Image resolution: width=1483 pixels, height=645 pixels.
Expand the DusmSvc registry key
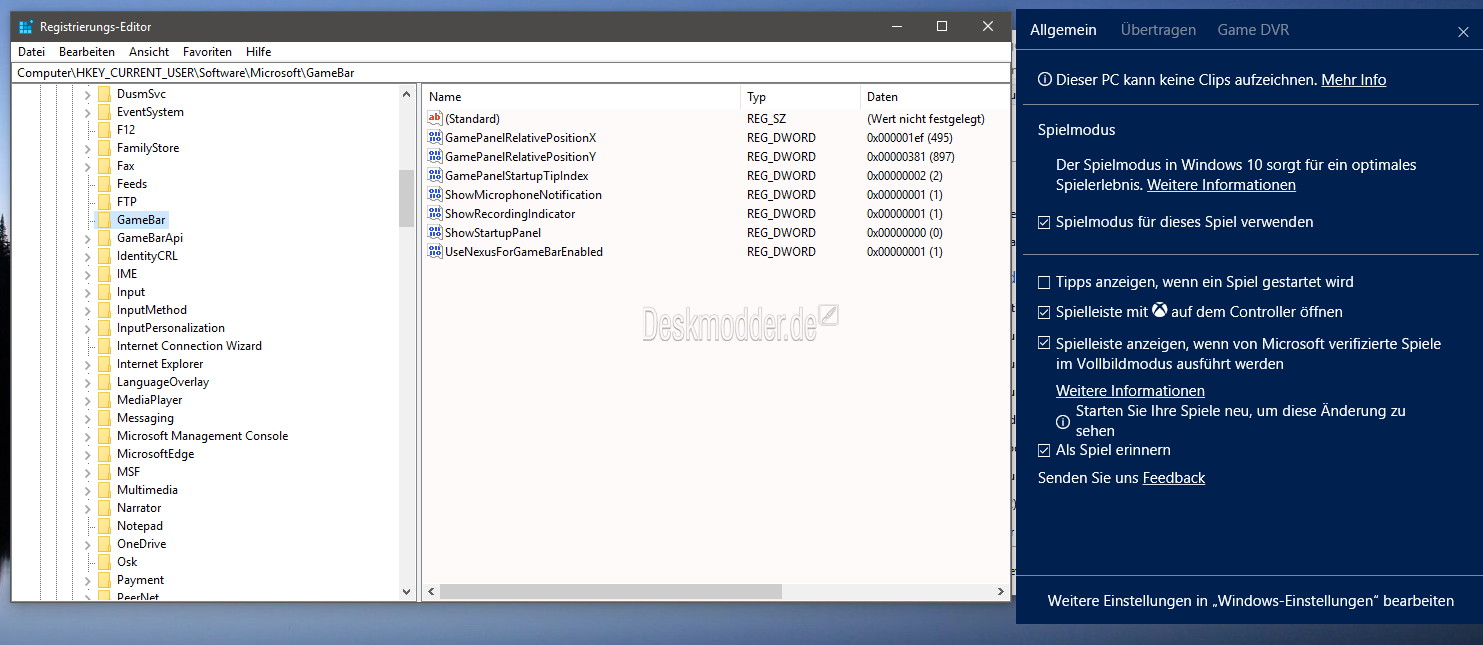point(87,94)
